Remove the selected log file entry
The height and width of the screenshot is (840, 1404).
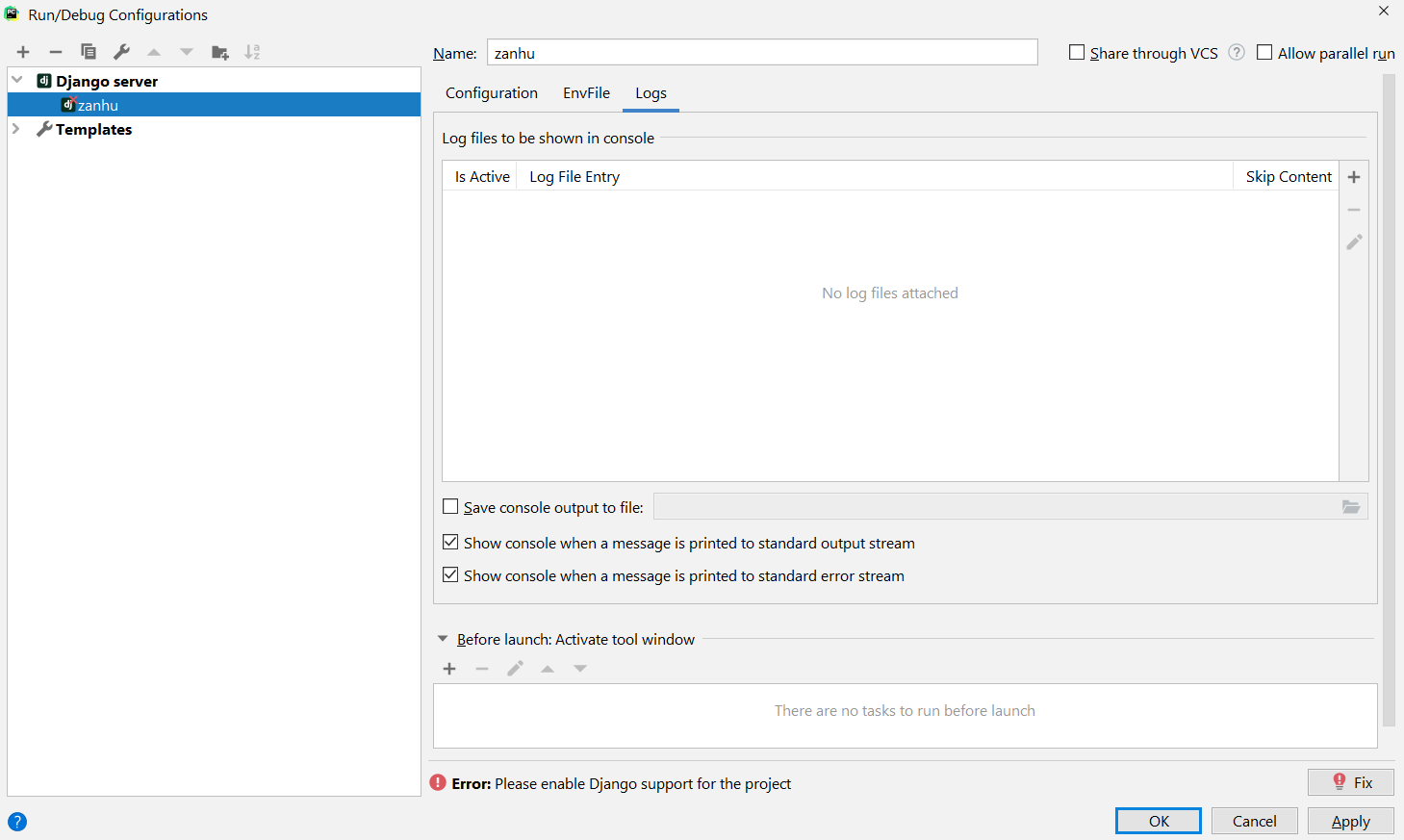(x=1354, y=210)
